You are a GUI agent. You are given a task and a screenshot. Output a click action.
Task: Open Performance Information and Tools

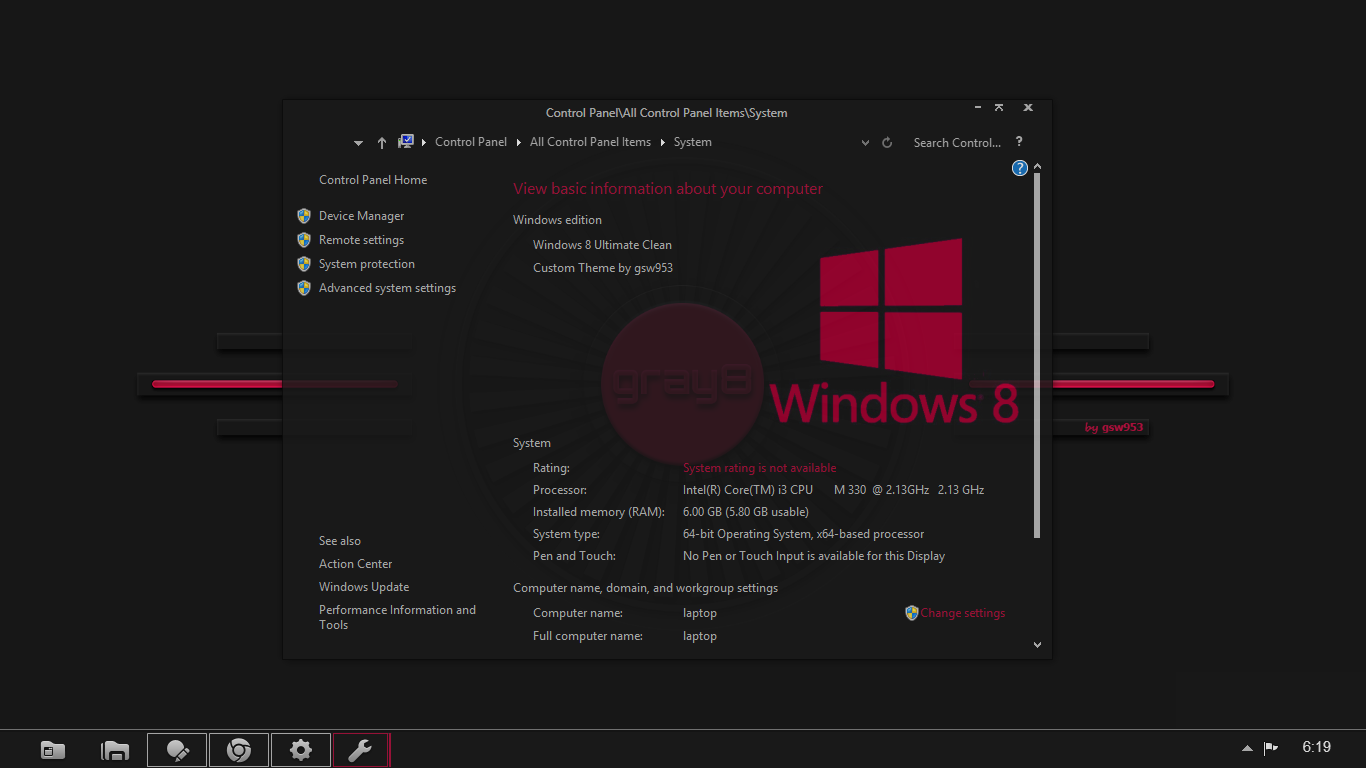tap(397, 617)
